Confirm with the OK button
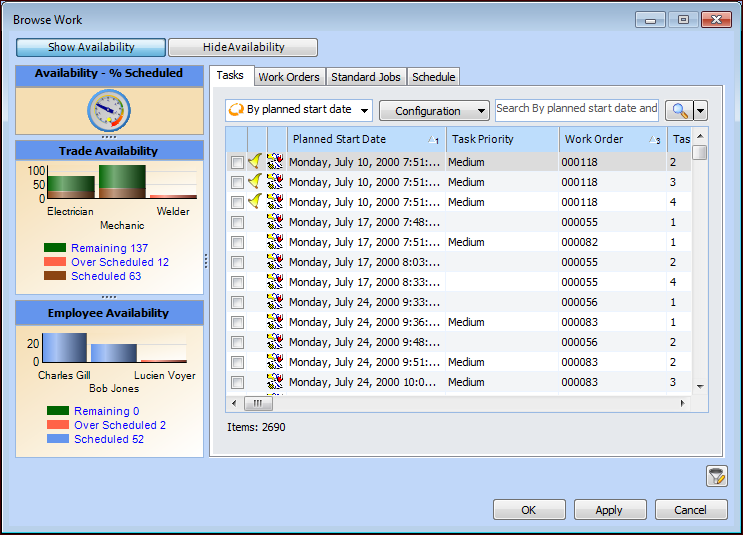Image resolution: width=743 pixels, height=535 pixels. coord(529,510)
